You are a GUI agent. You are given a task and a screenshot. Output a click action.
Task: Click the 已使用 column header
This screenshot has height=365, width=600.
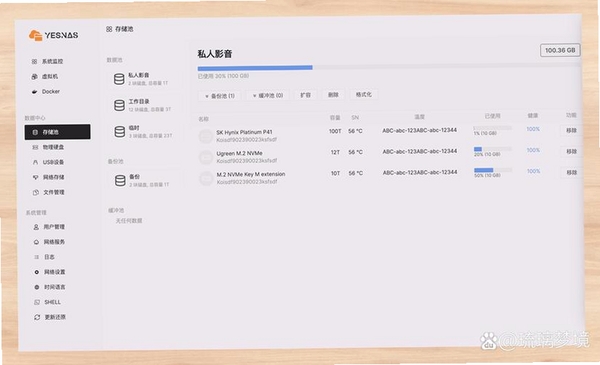coord(492,116)
